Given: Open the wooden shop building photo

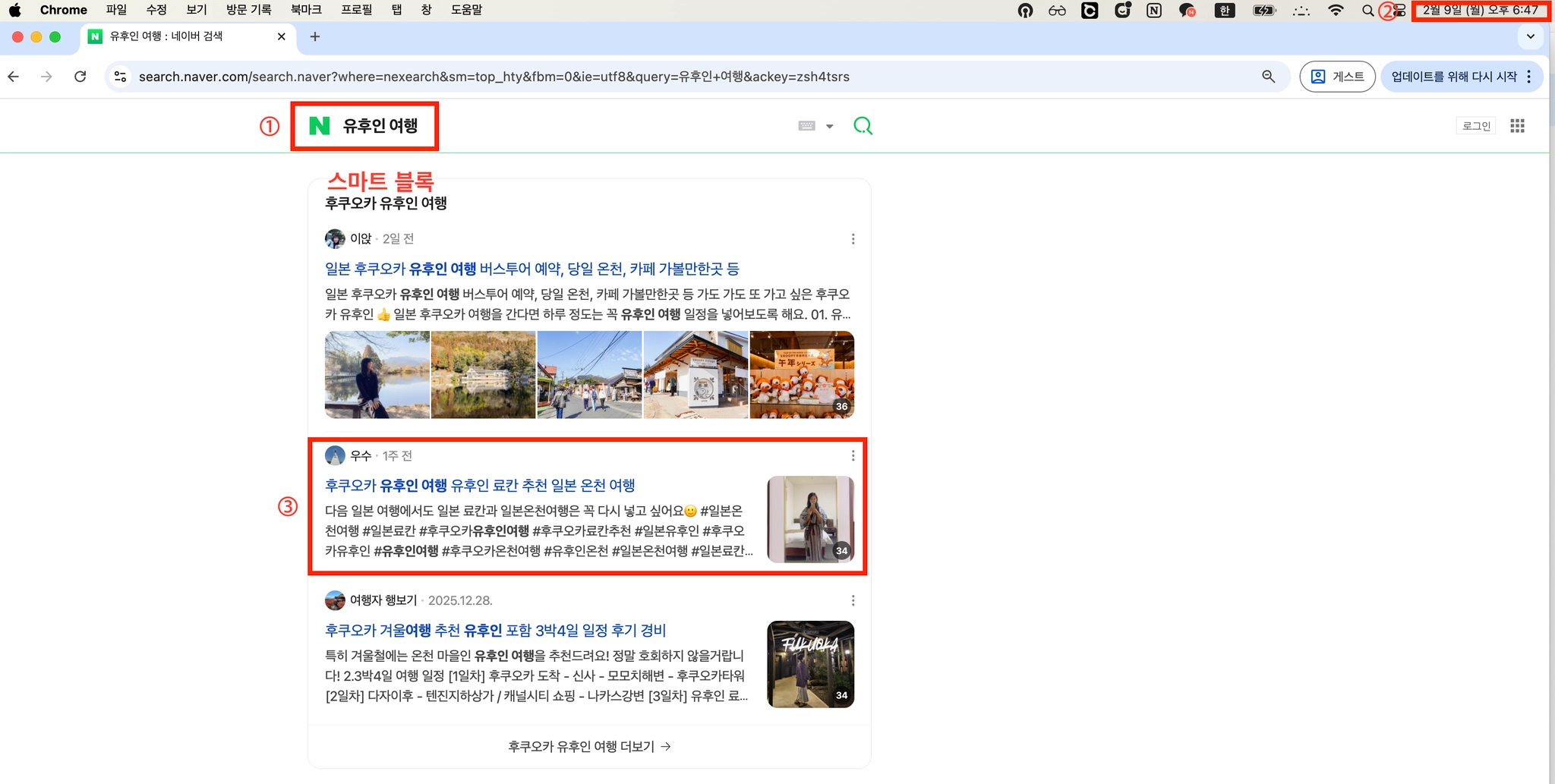Looking at the screenshot, I should pyautogui.click(x=695, y=375).
